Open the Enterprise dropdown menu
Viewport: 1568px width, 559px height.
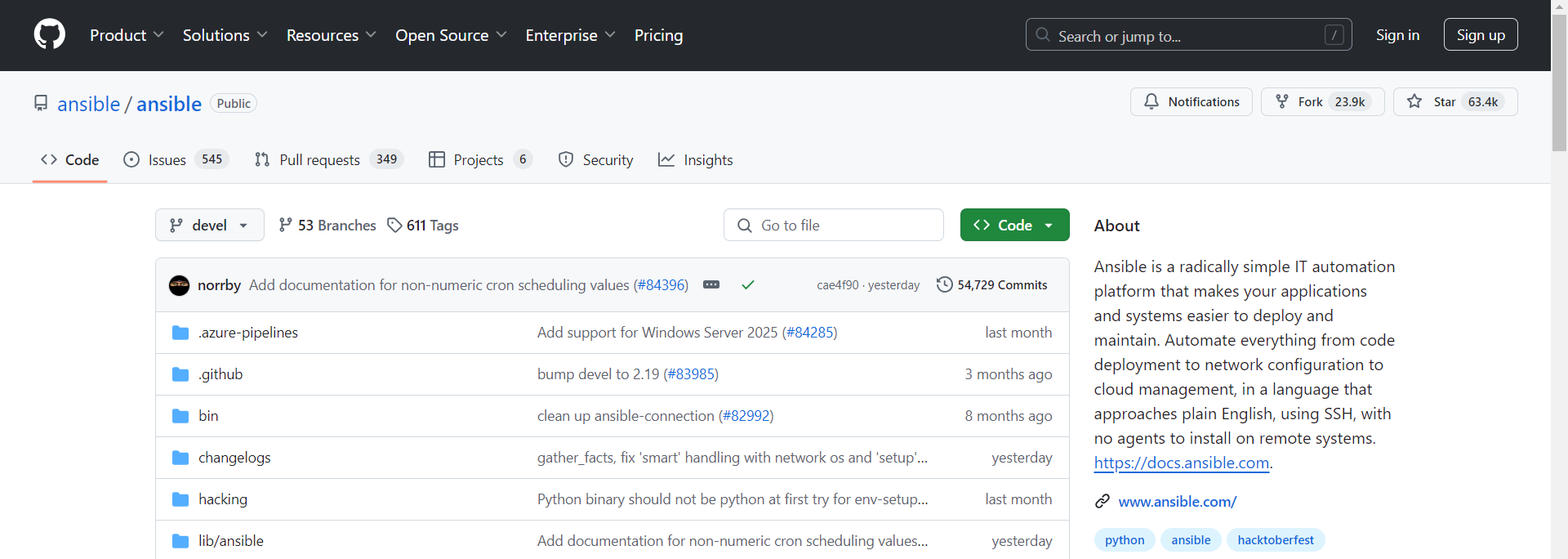coord(570,35)
